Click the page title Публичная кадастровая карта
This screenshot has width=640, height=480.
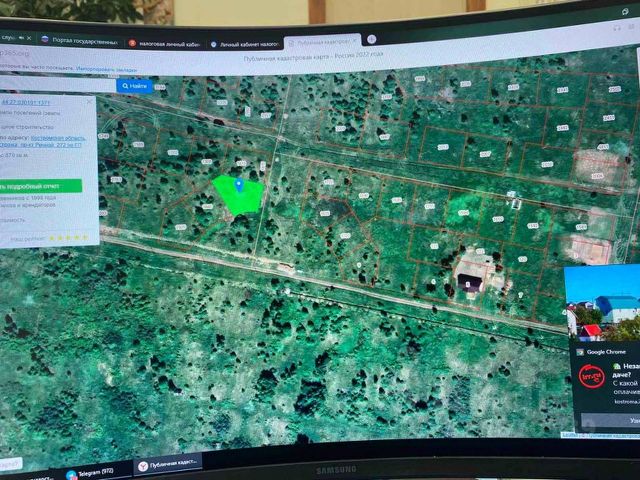[313, 57]
